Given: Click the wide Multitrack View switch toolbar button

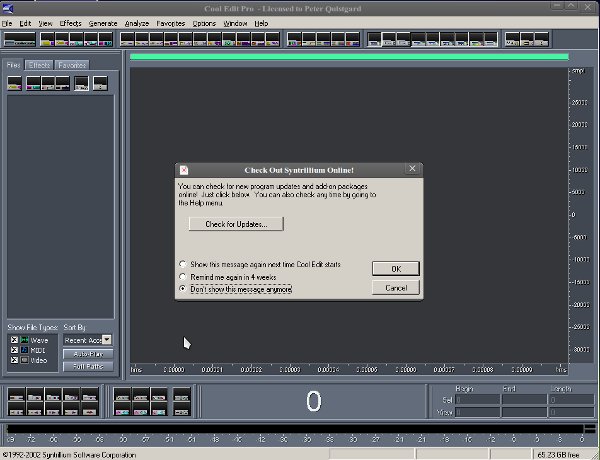Looking at the screenshot, I should point(20,39).
